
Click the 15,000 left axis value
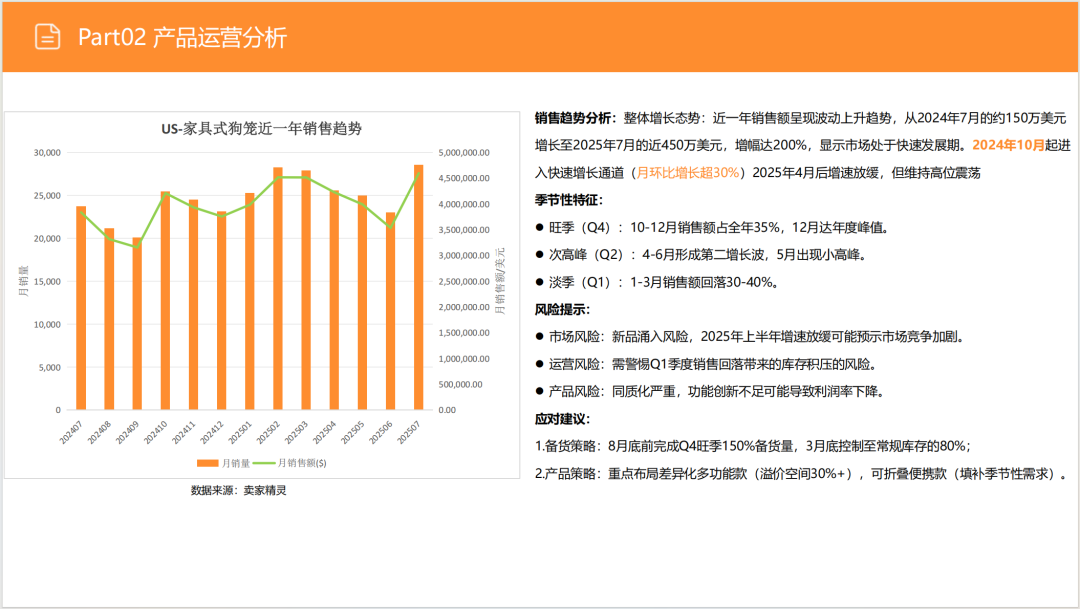pyautogui.click(x=47, y=282)
